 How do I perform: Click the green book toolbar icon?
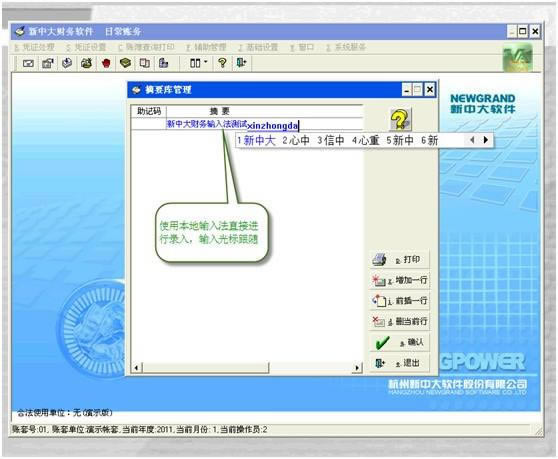125,63
